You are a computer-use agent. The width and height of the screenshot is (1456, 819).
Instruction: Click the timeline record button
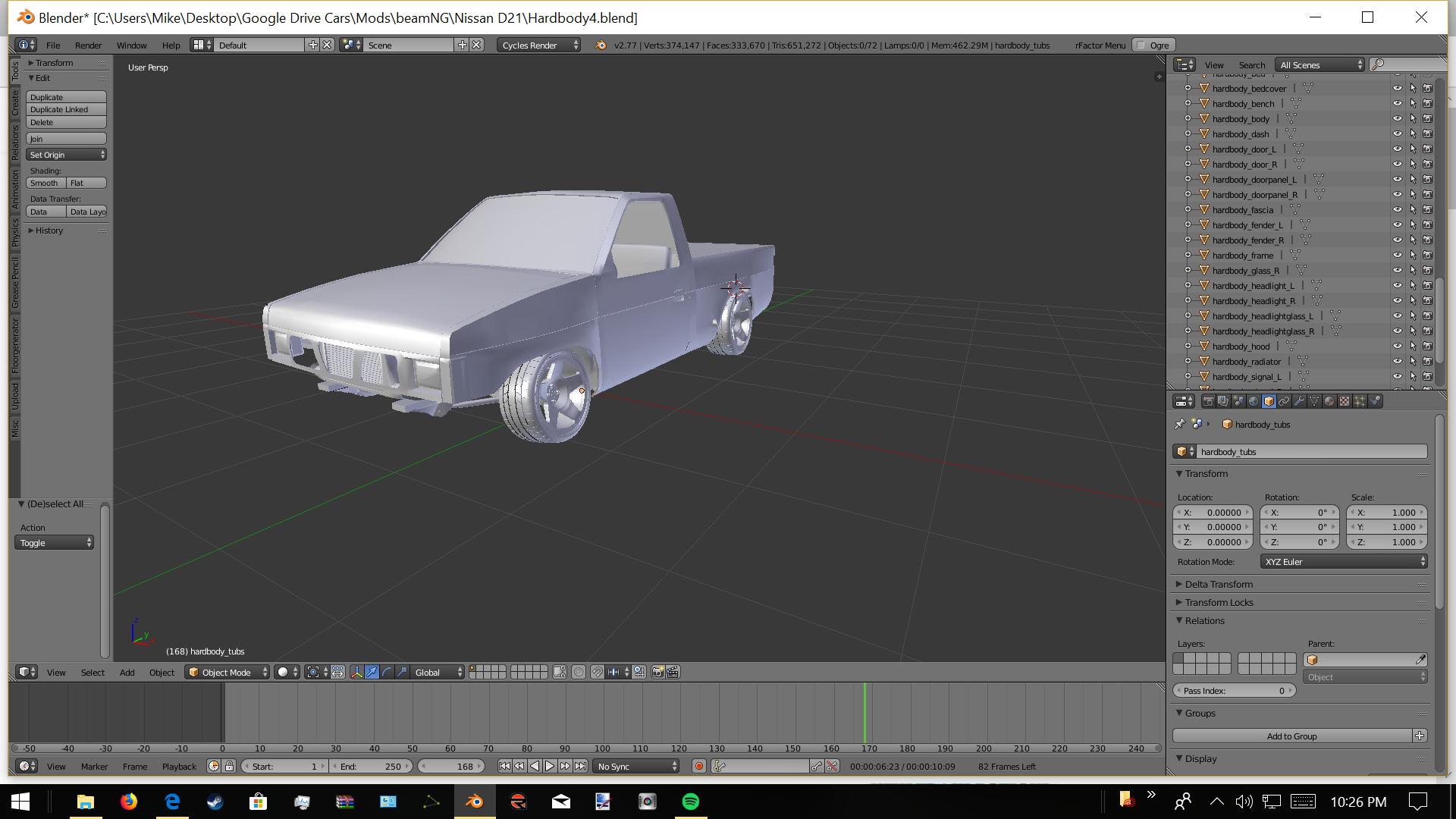point(699,767)
